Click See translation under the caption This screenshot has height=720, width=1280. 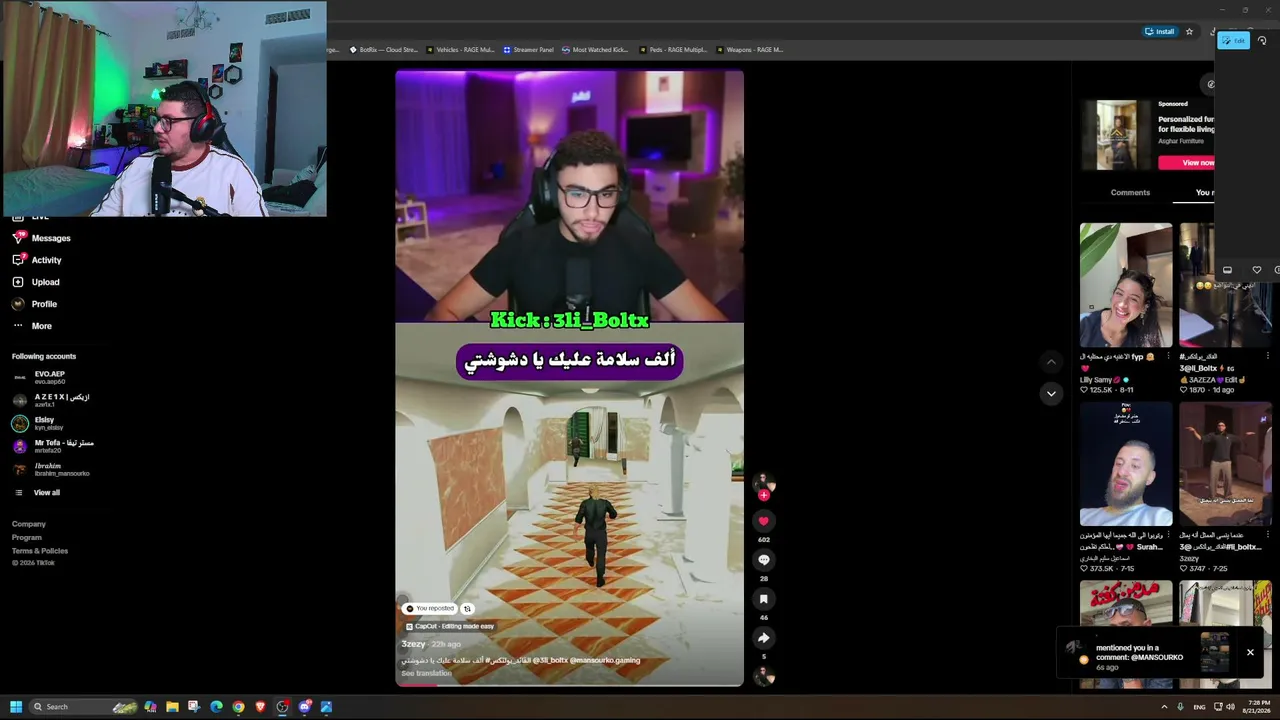point(426,673)
